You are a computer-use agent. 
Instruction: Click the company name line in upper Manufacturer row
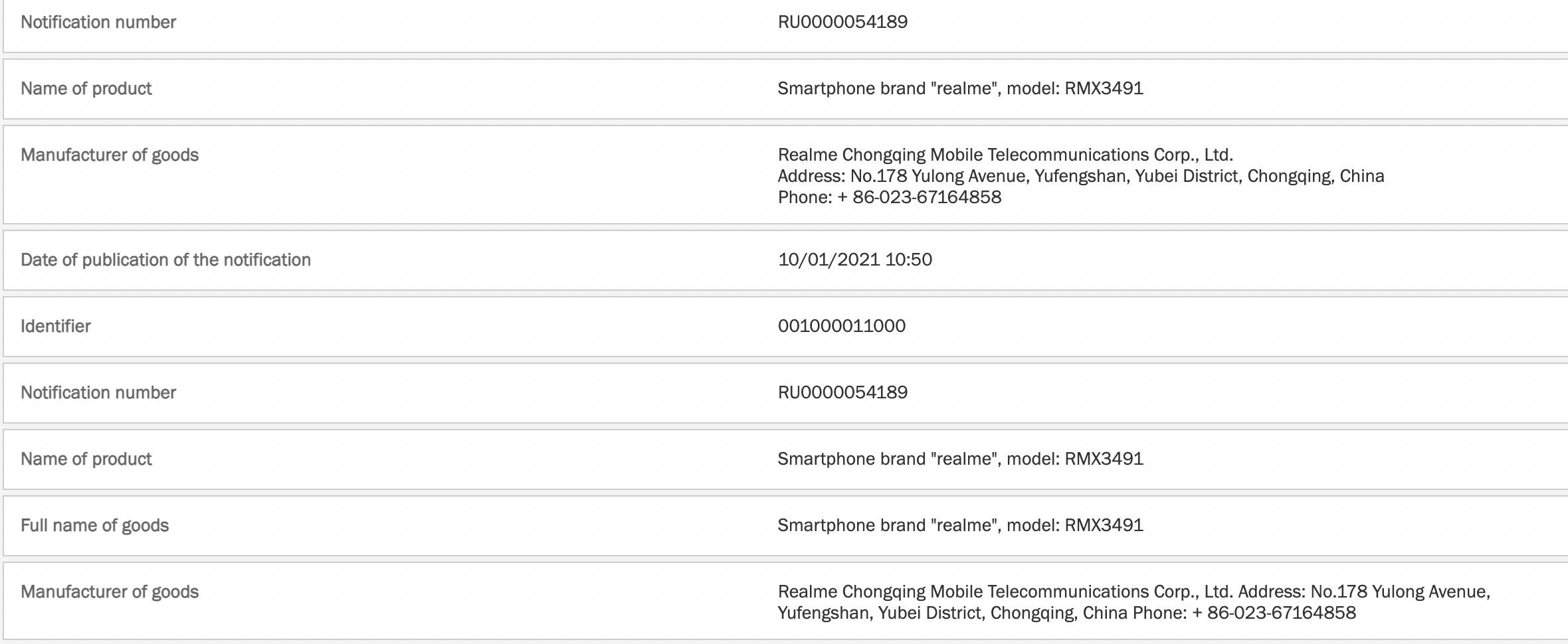coord(1005,155)
